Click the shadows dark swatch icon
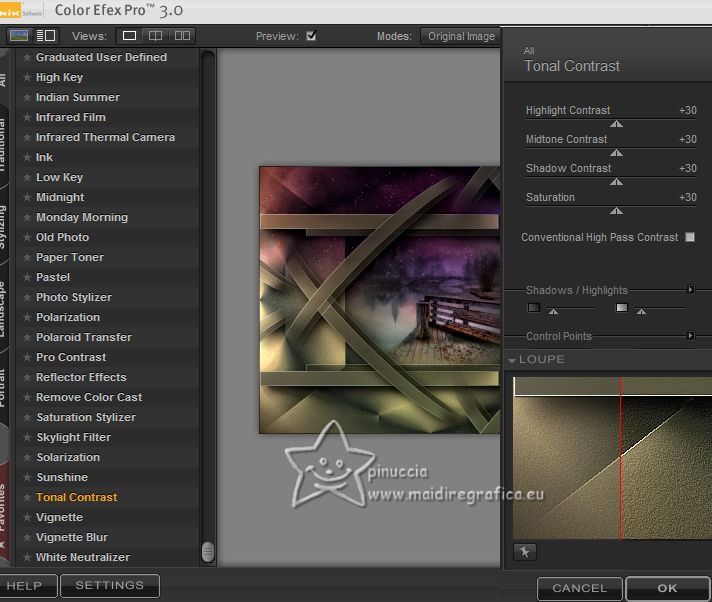This screenshot has width=712, height=602. tap(534, 307)
